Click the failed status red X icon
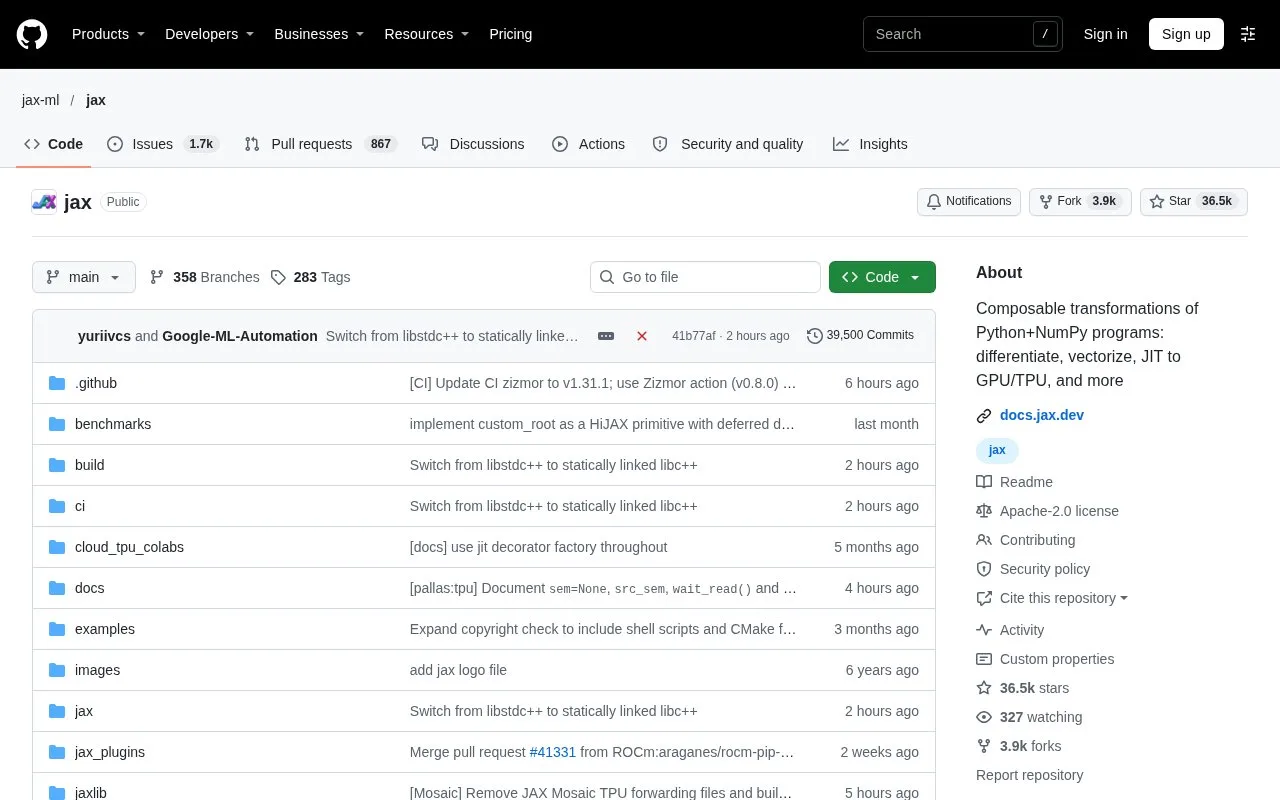The image size is (1280, 800). 642,336
